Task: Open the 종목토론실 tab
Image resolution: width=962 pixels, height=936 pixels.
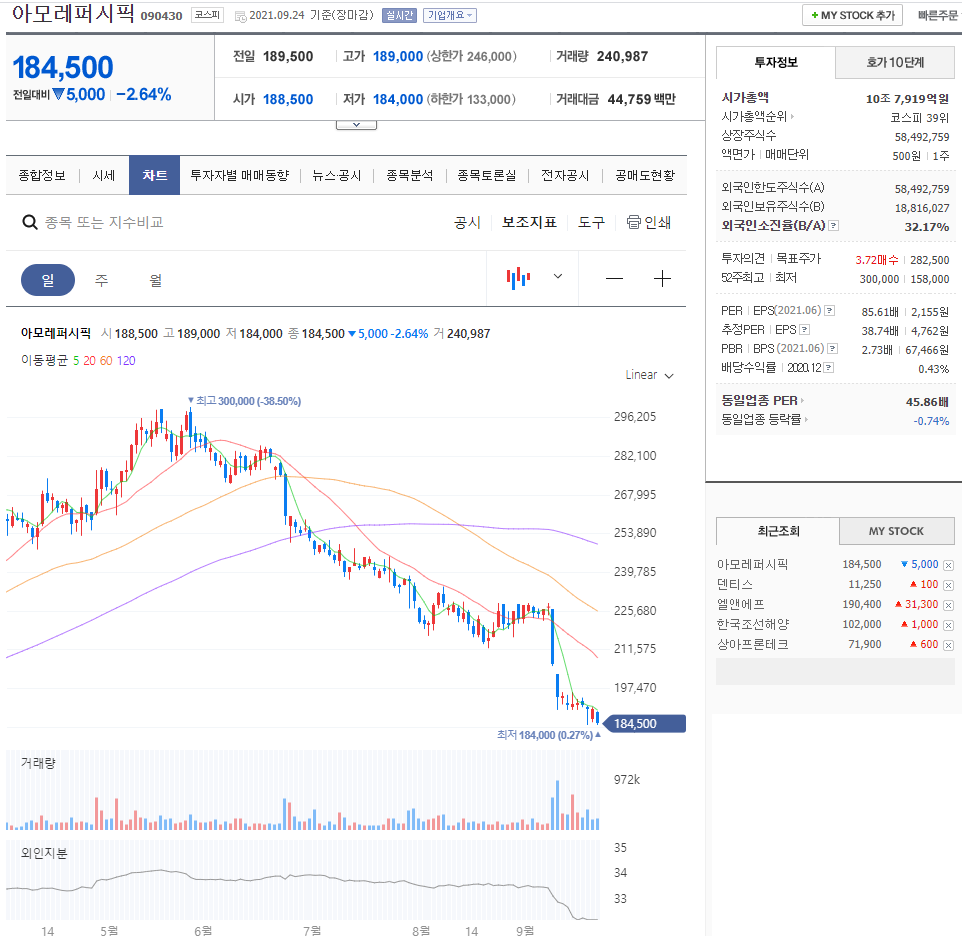Action: pyautogui.click(x=487, y=175)
